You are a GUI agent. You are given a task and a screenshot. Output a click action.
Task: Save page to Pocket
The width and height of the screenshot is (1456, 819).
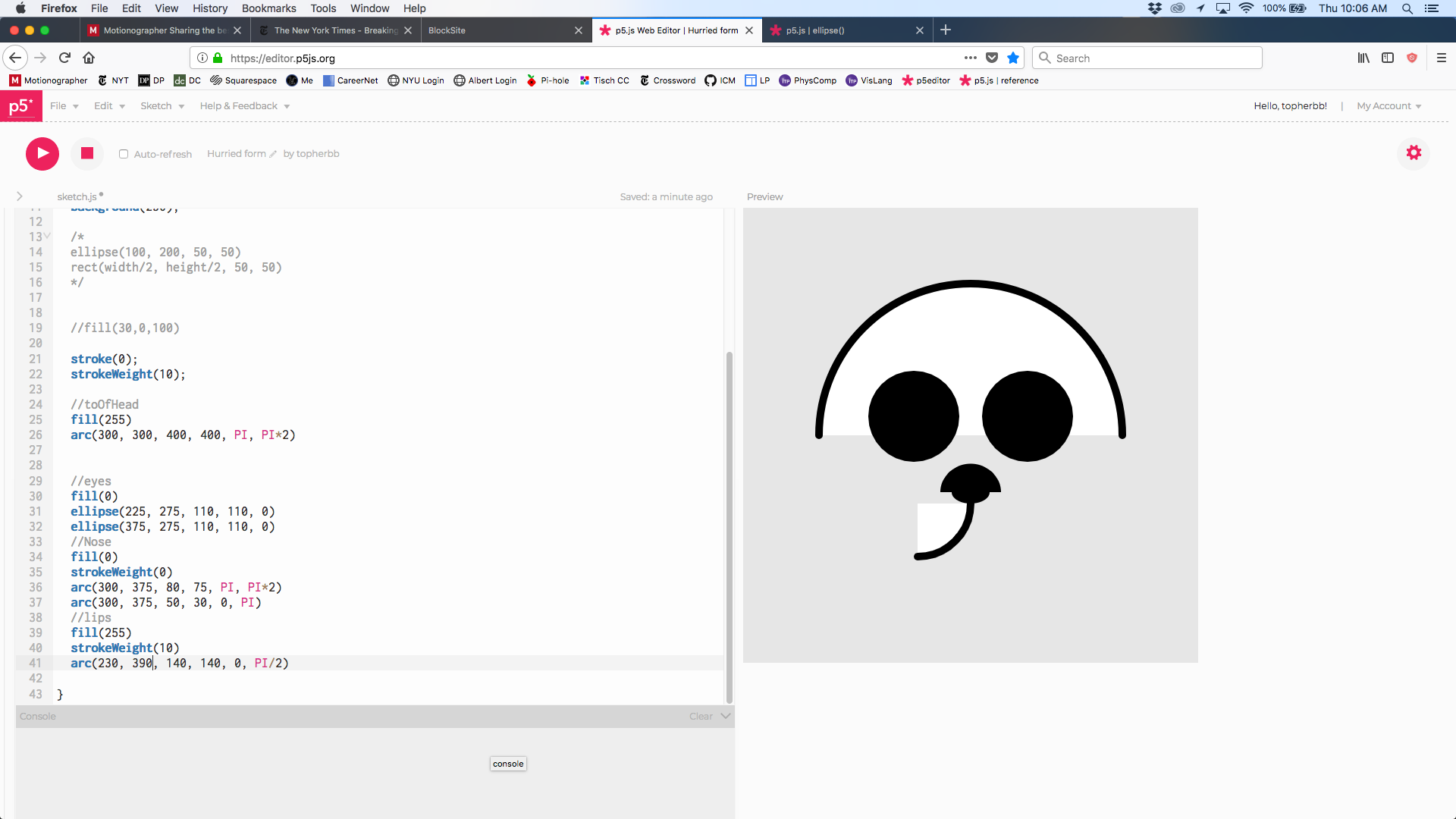pyautogui.click(x=992, y=58)
